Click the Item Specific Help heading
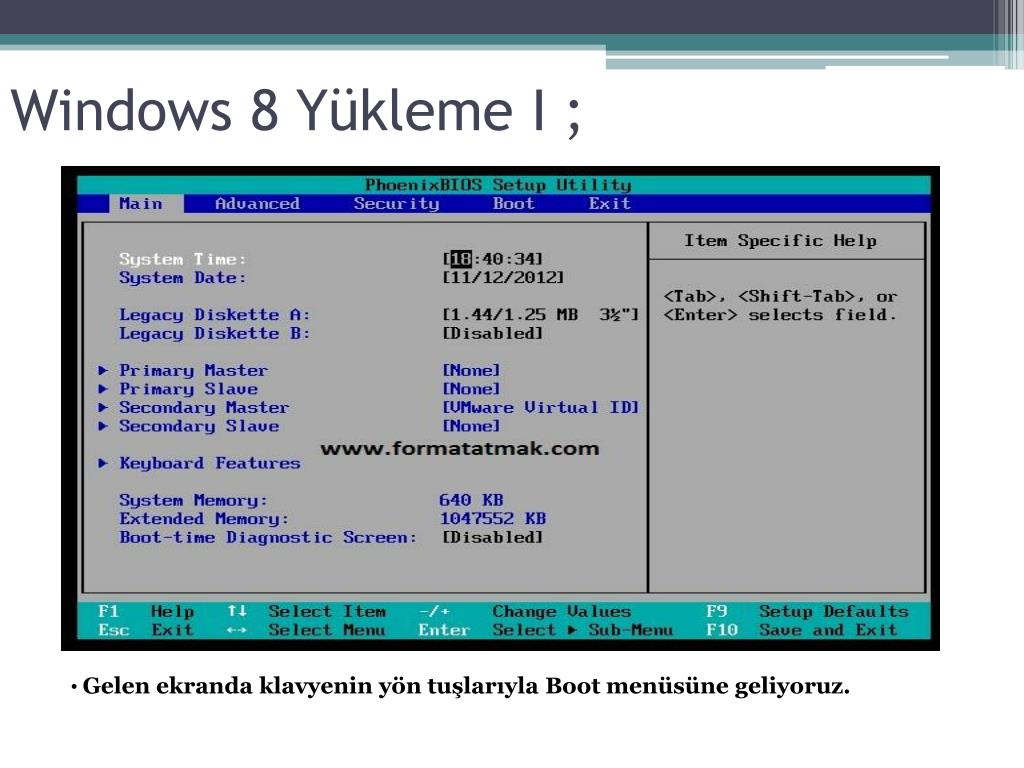The image size is (1024, 768). [x=780, y=241]
